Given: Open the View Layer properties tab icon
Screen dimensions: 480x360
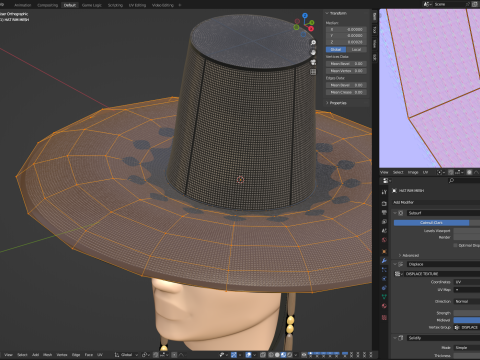Looking at the screenshot, I should 384,222.
